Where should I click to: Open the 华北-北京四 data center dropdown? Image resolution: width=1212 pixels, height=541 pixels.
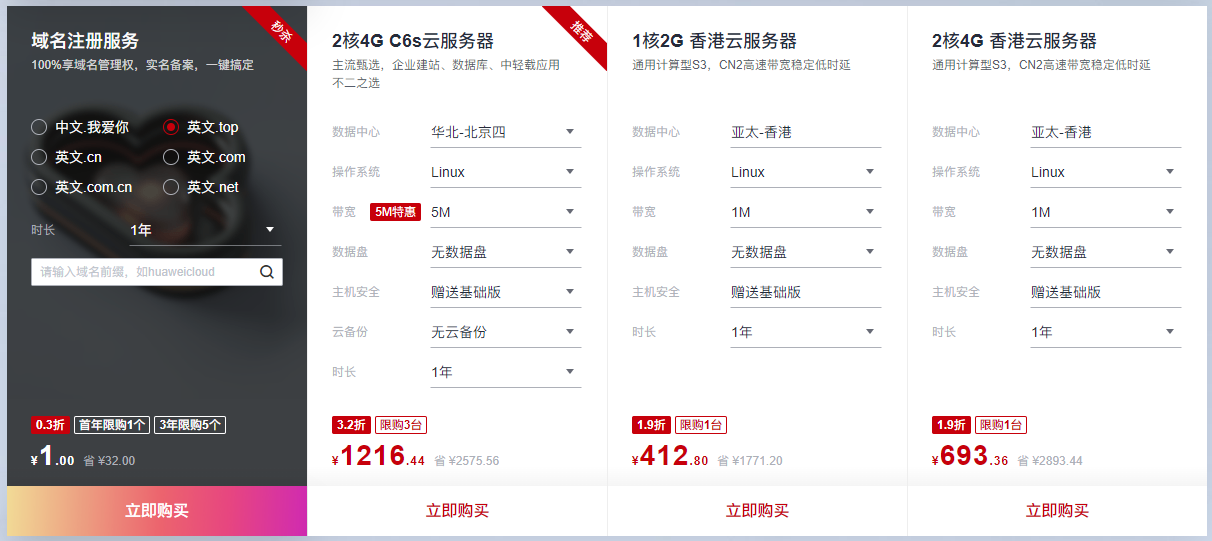tap(505, 132)
